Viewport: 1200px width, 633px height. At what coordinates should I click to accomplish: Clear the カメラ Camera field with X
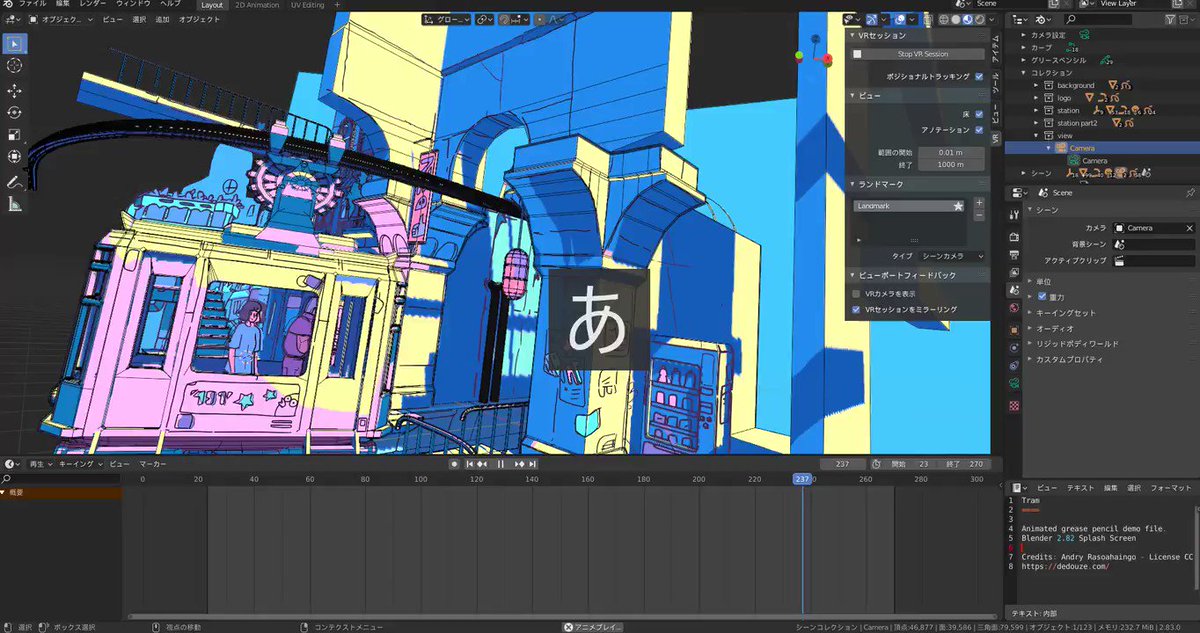tap(1189, 228)
